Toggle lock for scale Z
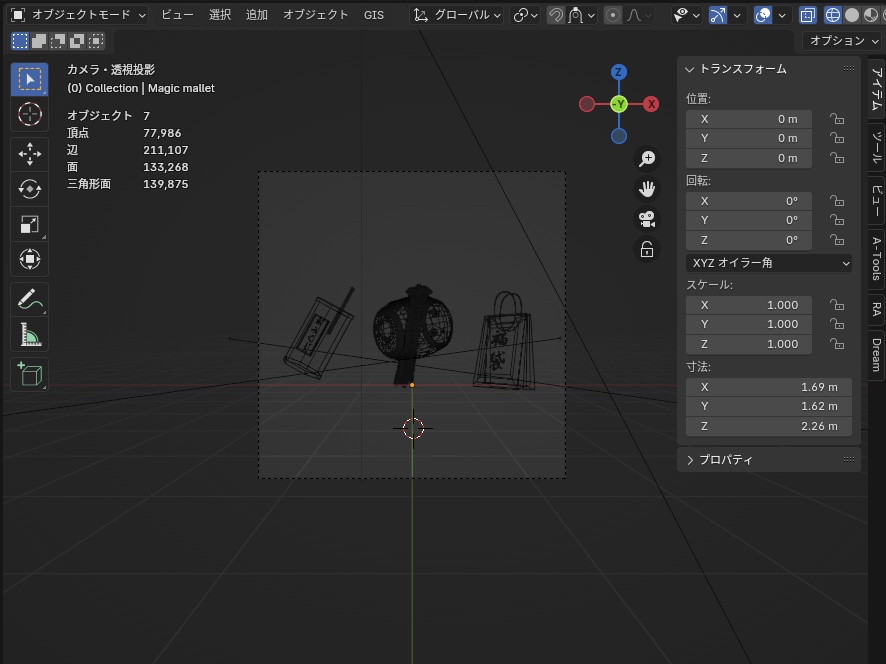Viewport: 886px width, 664px height. 837,344
